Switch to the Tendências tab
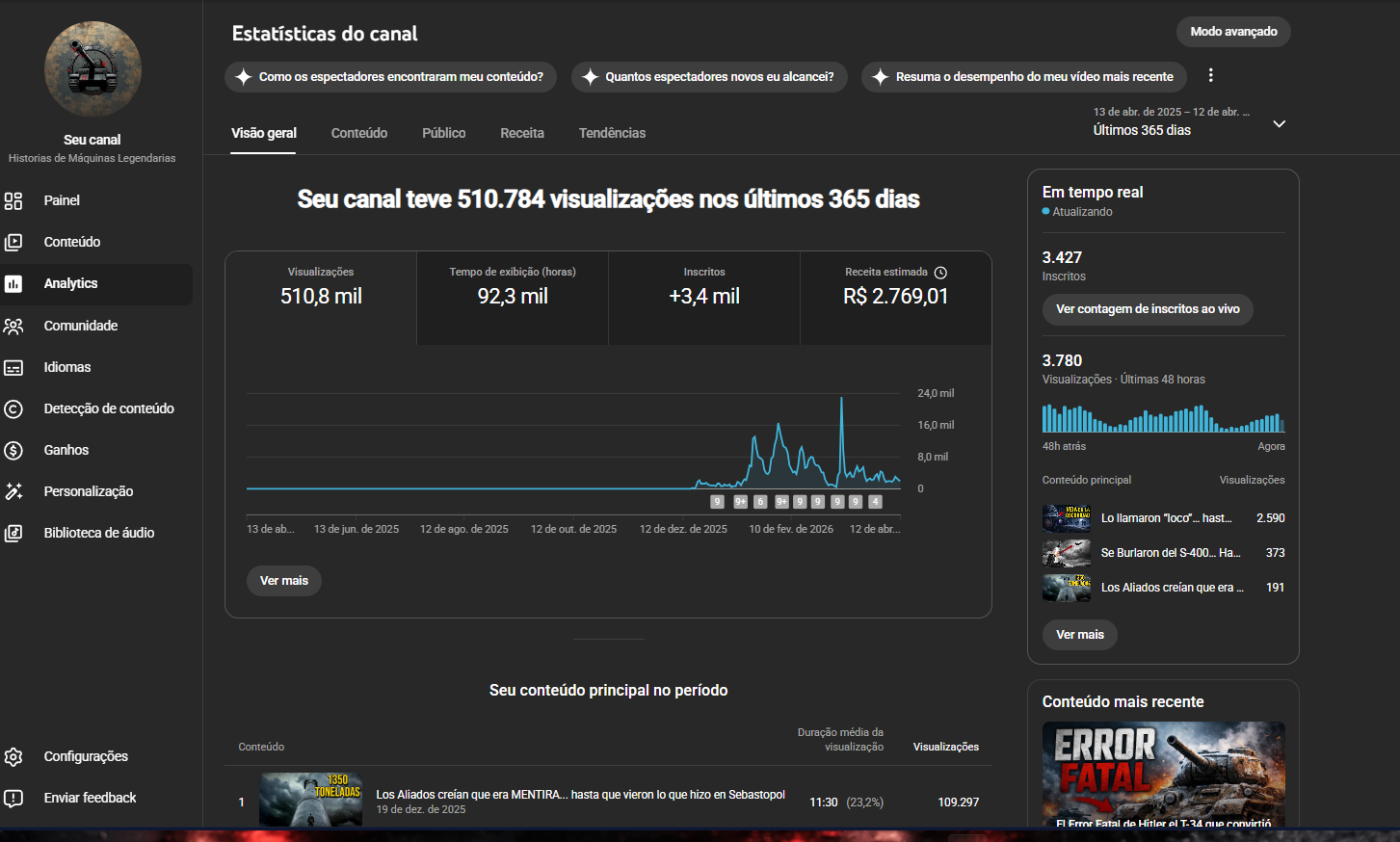Screen dimensions: 1400x842 [613, 133]
